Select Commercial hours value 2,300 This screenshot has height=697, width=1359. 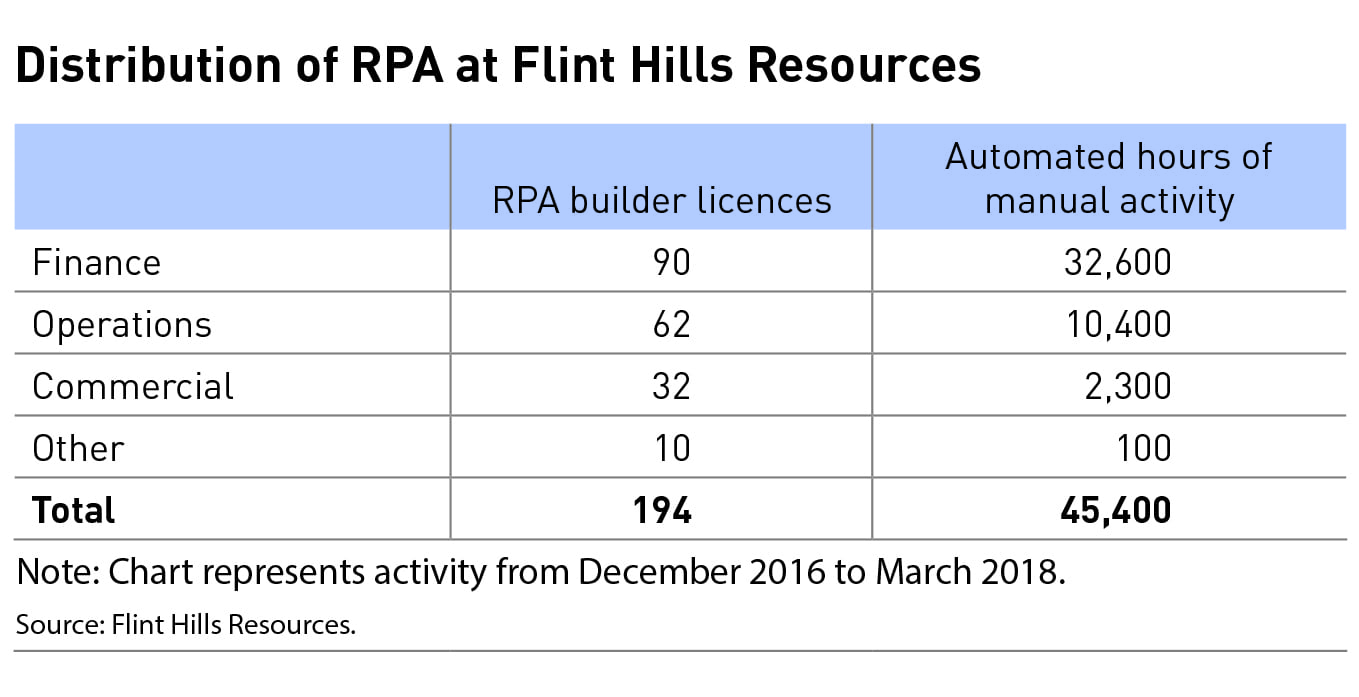(1127, 386)
